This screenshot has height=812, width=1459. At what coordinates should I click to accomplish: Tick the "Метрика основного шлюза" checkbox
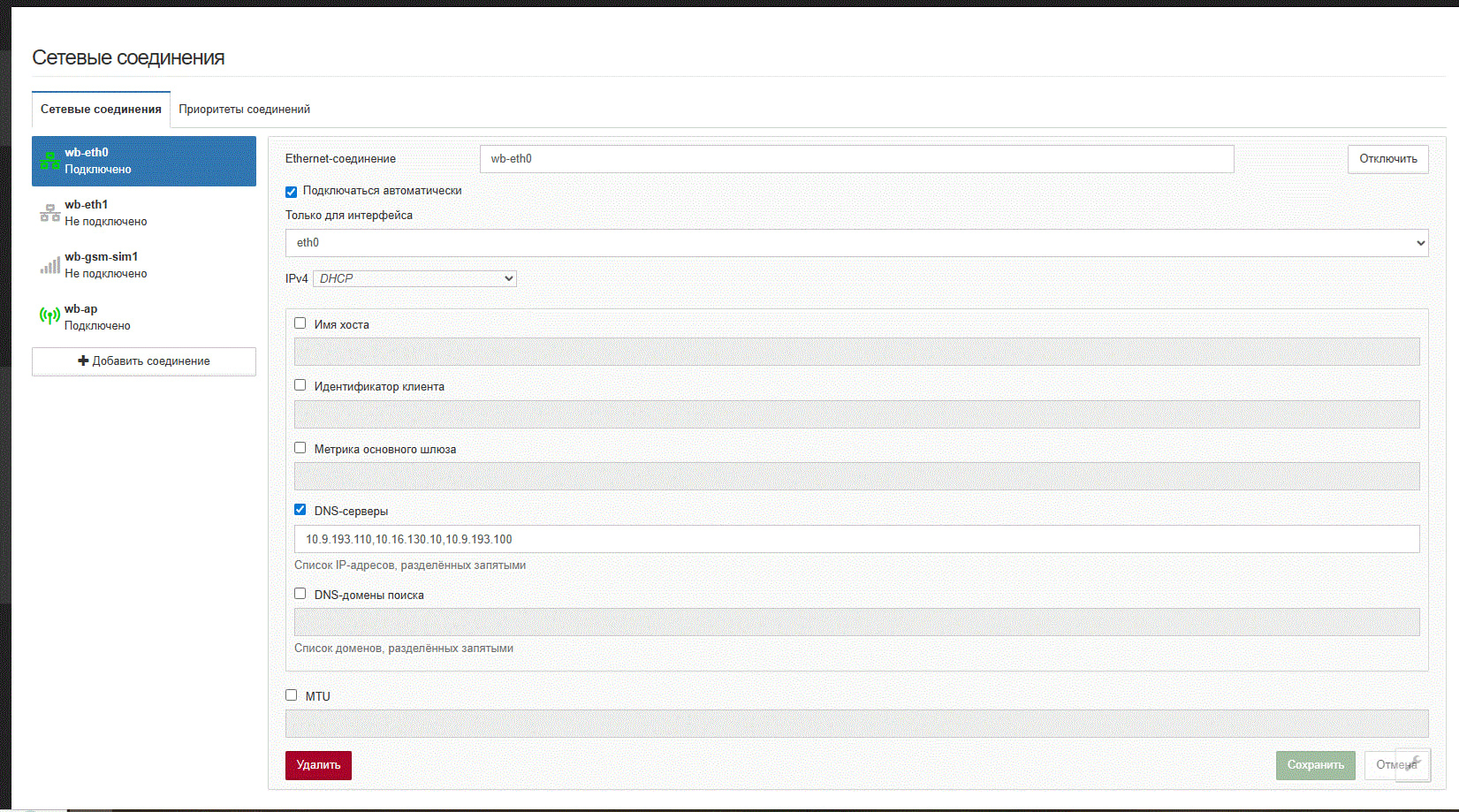tap(300, 448)
